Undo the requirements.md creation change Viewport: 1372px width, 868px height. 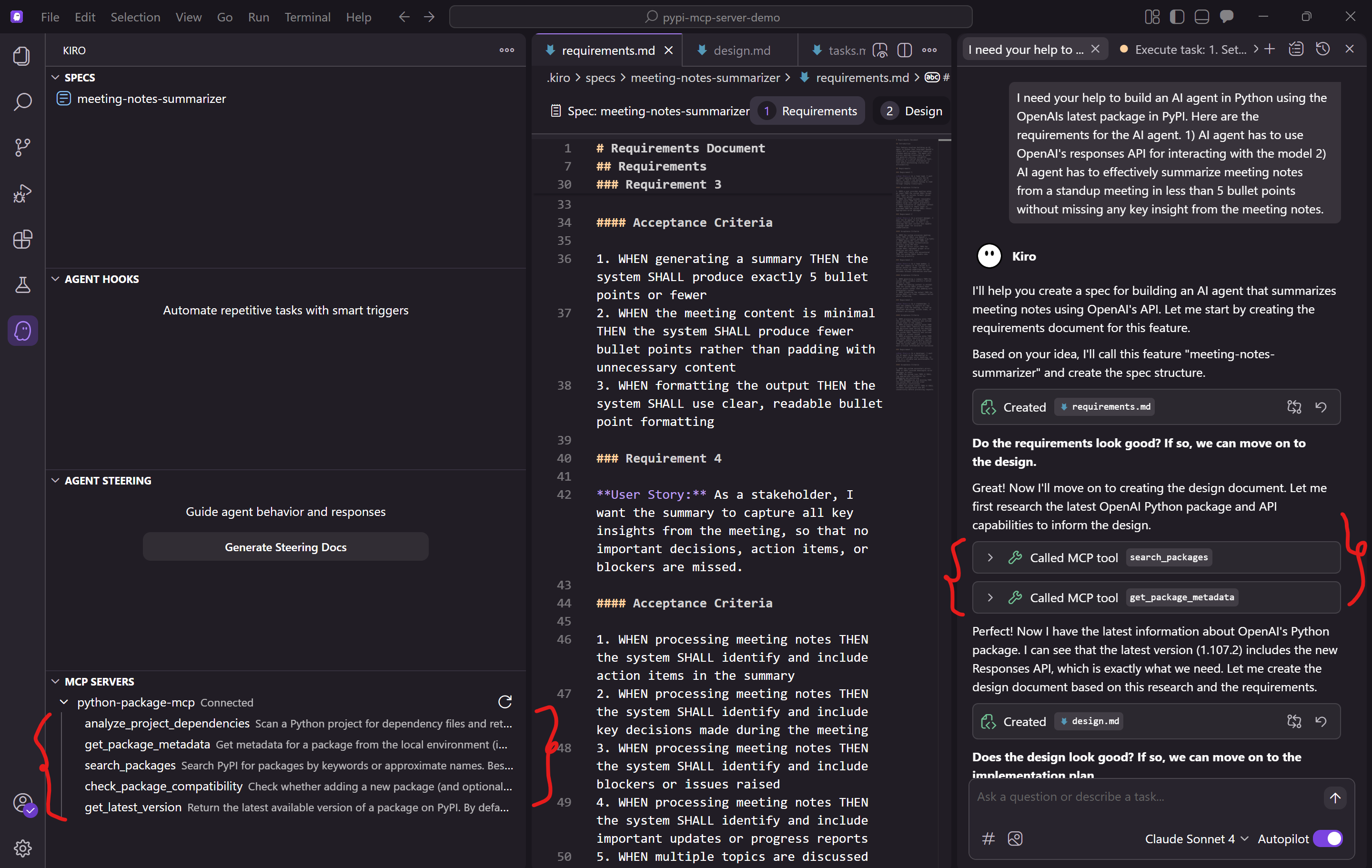coord(1321,407)
